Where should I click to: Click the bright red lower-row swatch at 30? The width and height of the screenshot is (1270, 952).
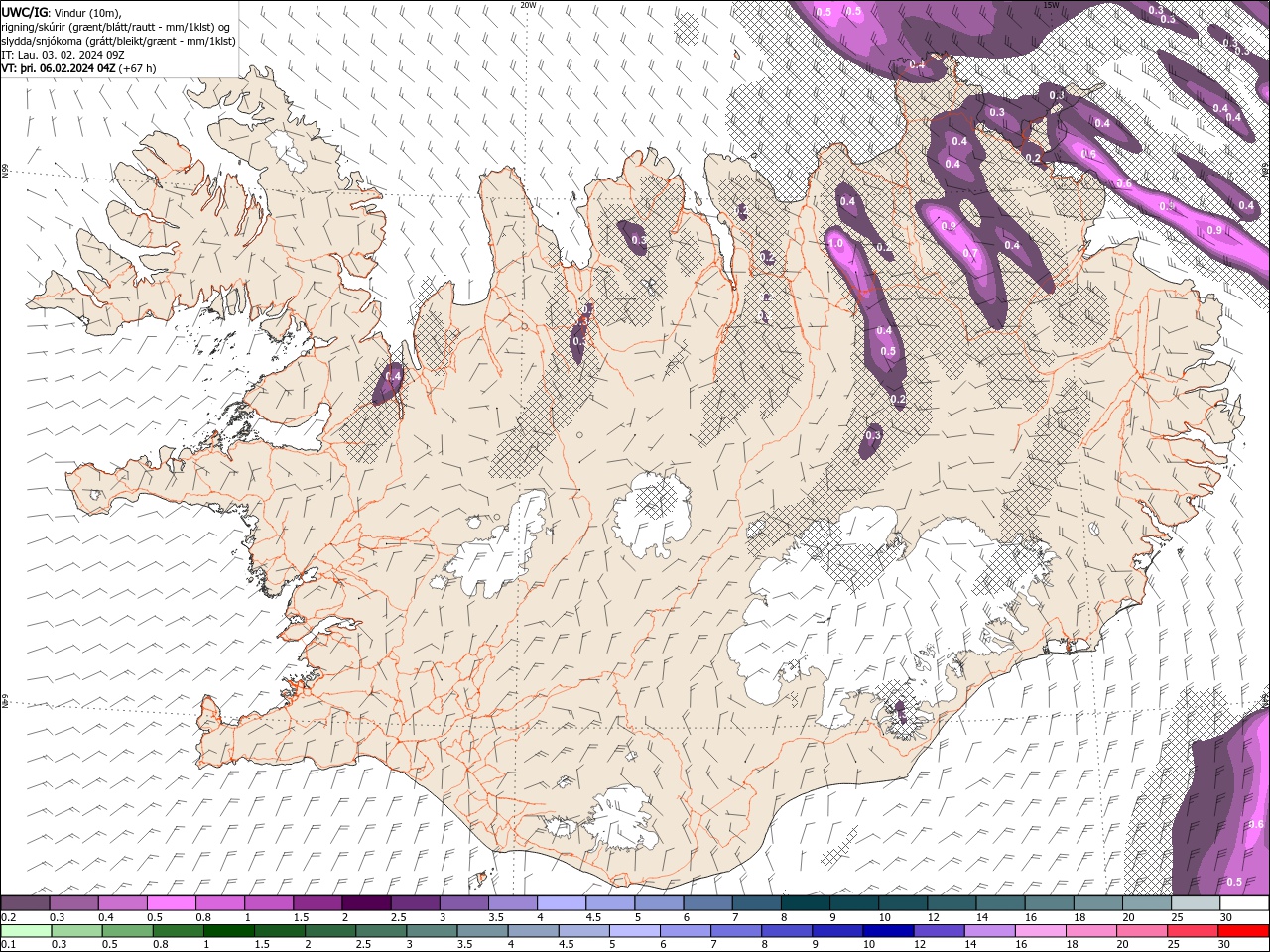click(1244, 931)
